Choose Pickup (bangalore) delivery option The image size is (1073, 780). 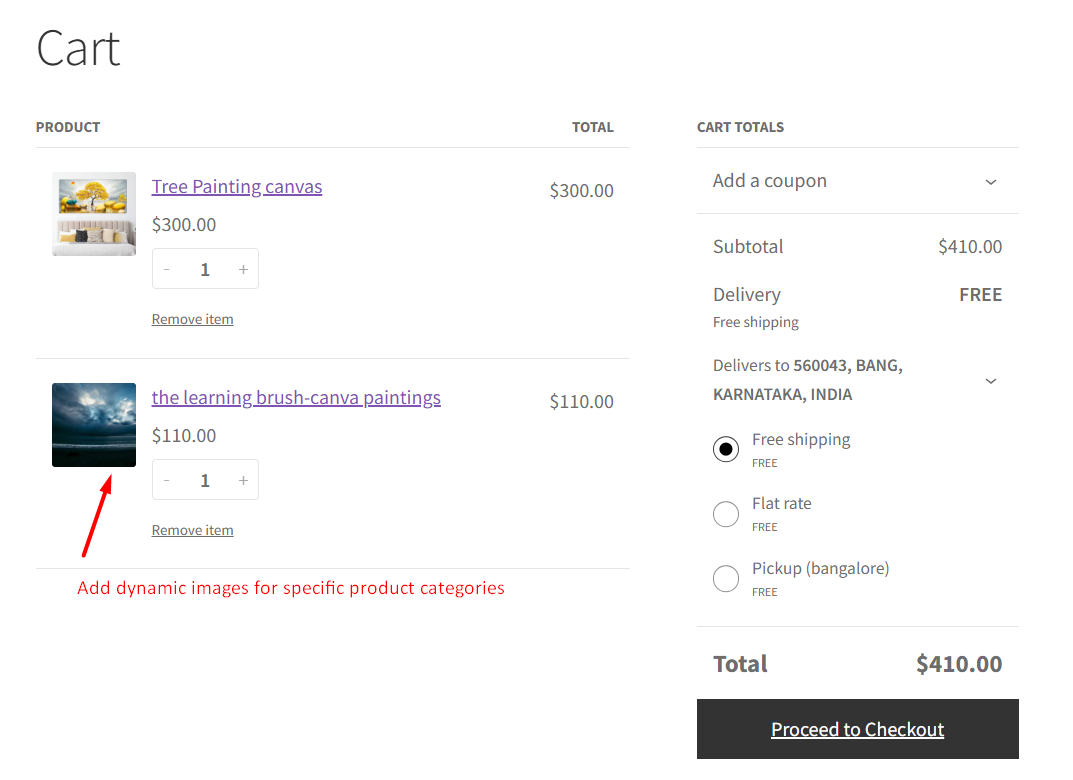coord(726,578)
